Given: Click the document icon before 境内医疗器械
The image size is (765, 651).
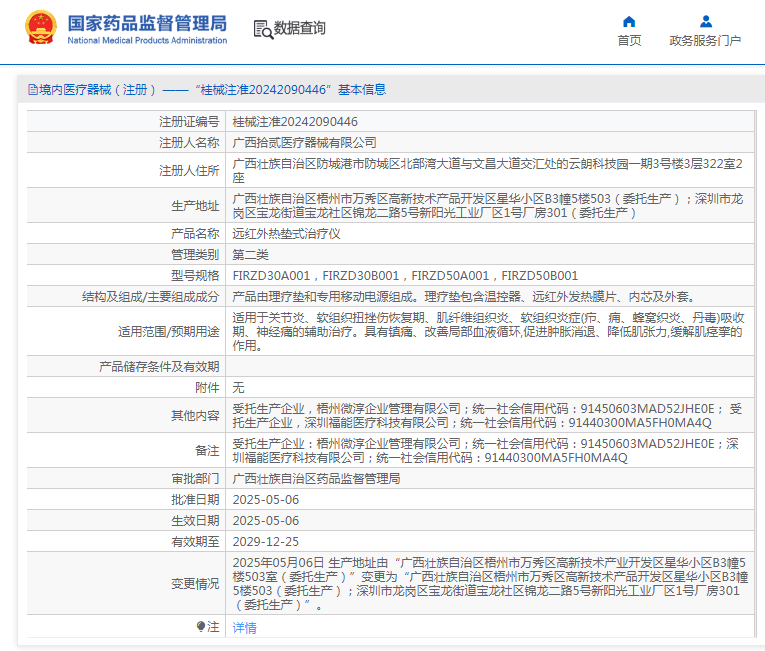Looking at the screenshot, I should coord(33,90).
